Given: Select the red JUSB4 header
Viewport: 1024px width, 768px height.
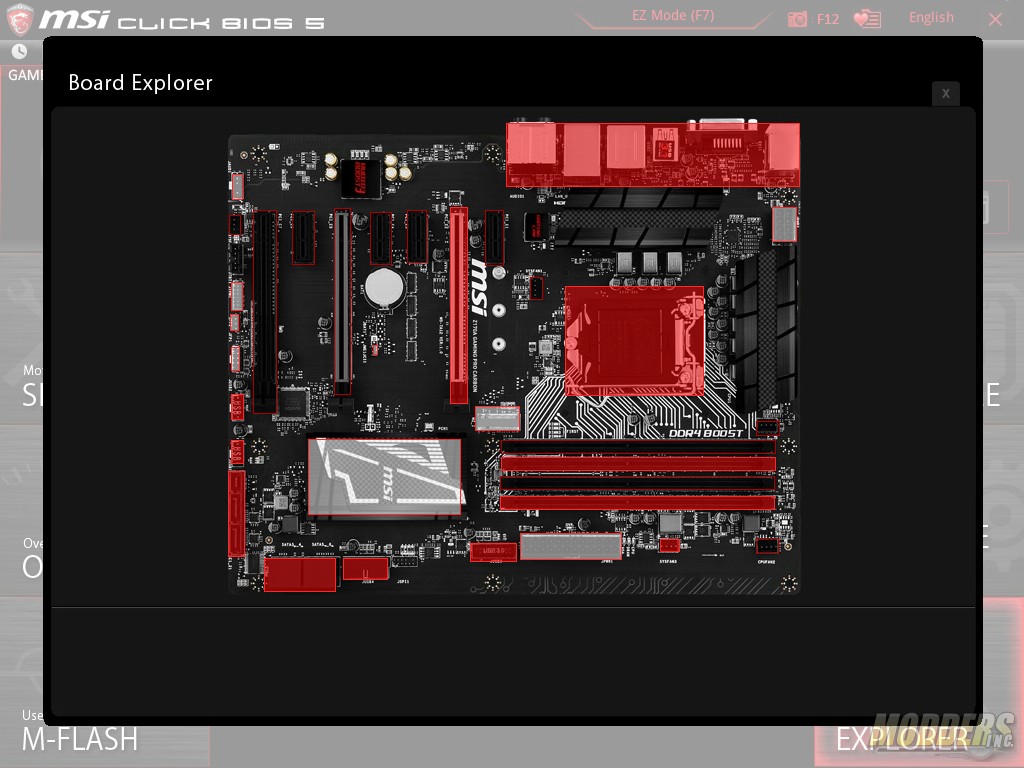Looking at the screenshot, I should [x=365, y=568].
